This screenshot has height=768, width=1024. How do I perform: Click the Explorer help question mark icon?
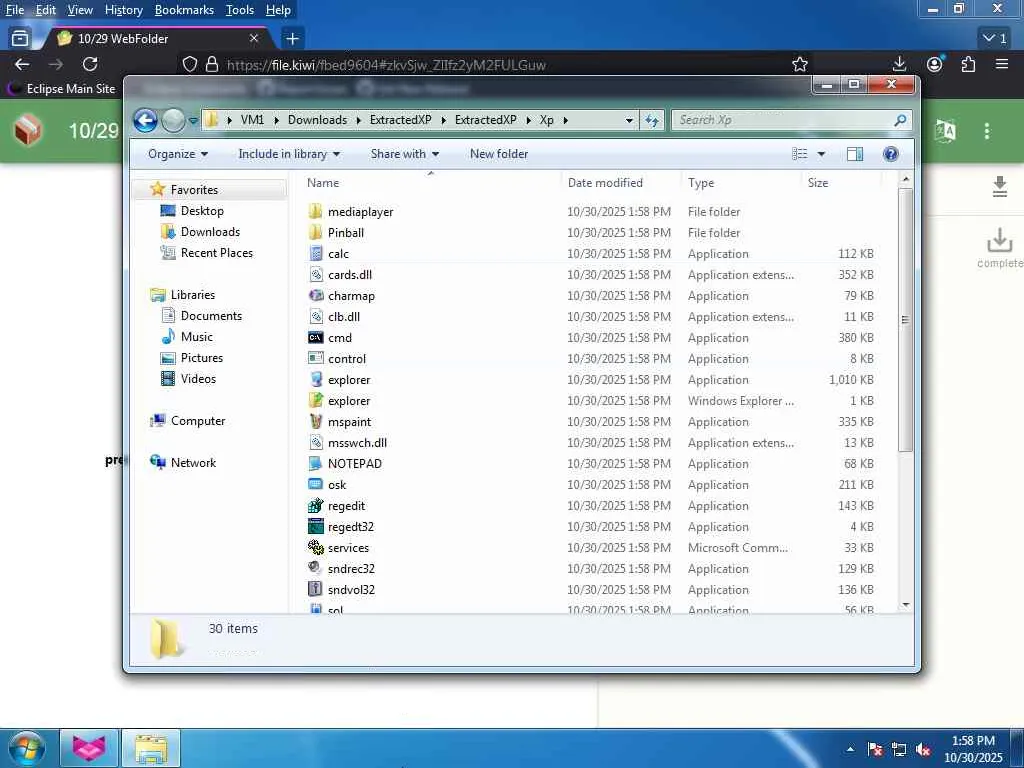pos(890,153)
